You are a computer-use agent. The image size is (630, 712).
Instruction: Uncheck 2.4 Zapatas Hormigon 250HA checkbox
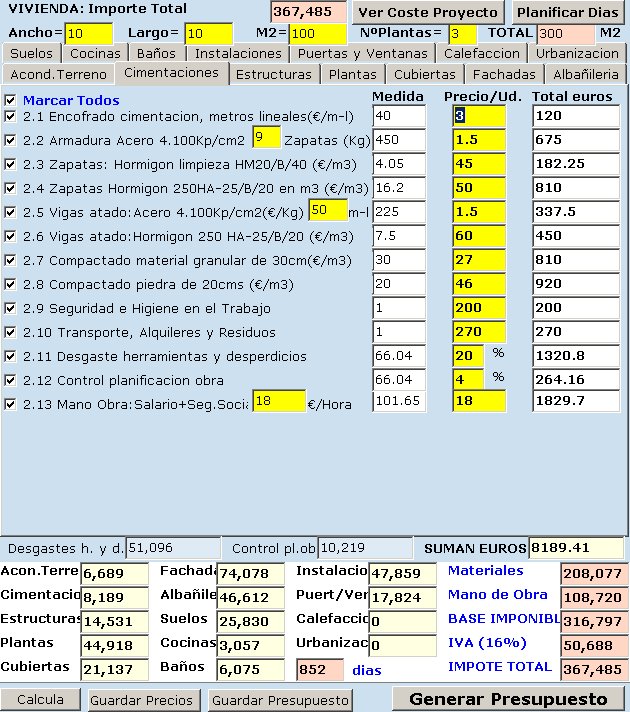click(10, 188)
